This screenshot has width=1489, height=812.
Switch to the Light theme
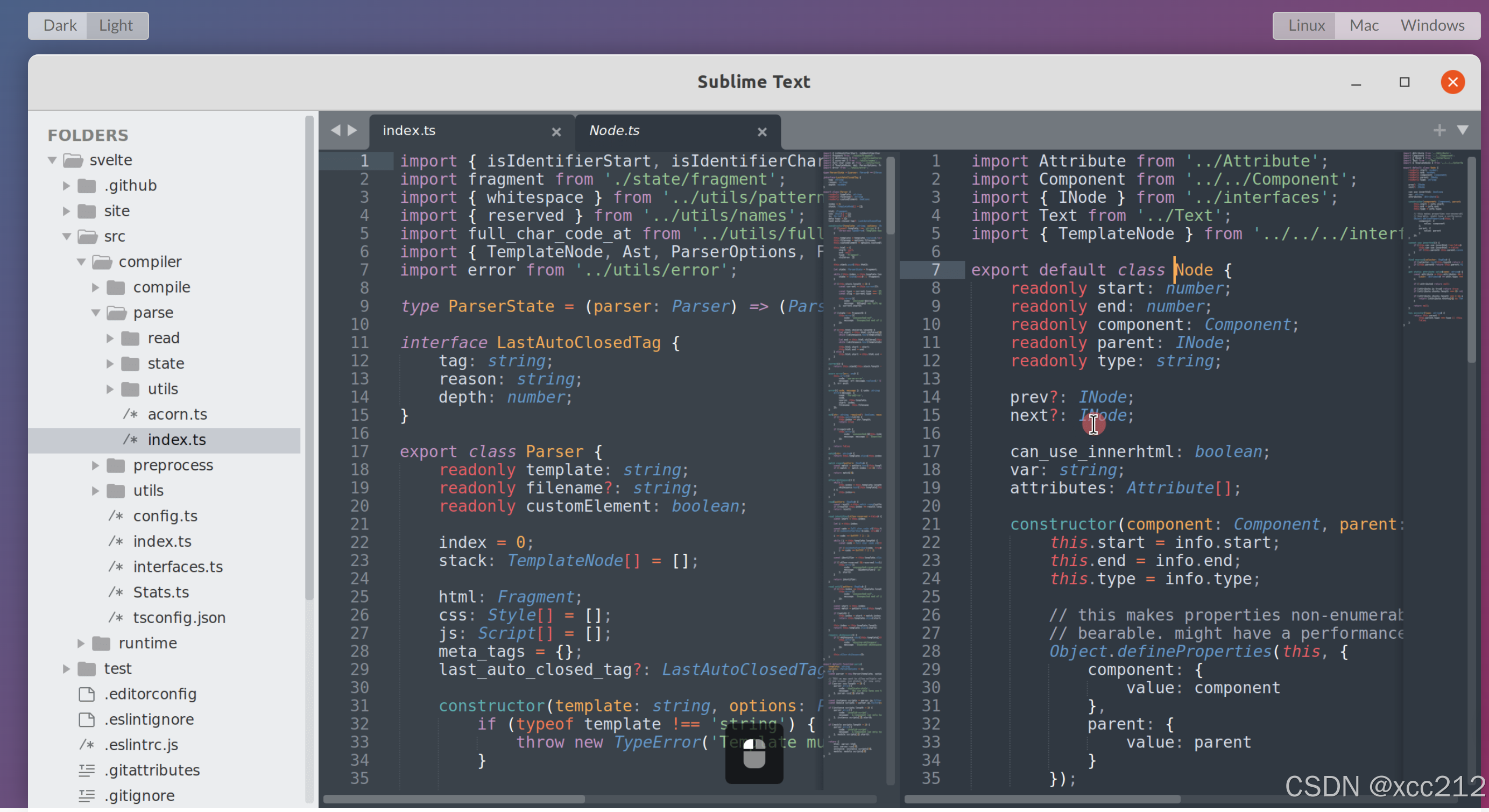click(116, 25)
